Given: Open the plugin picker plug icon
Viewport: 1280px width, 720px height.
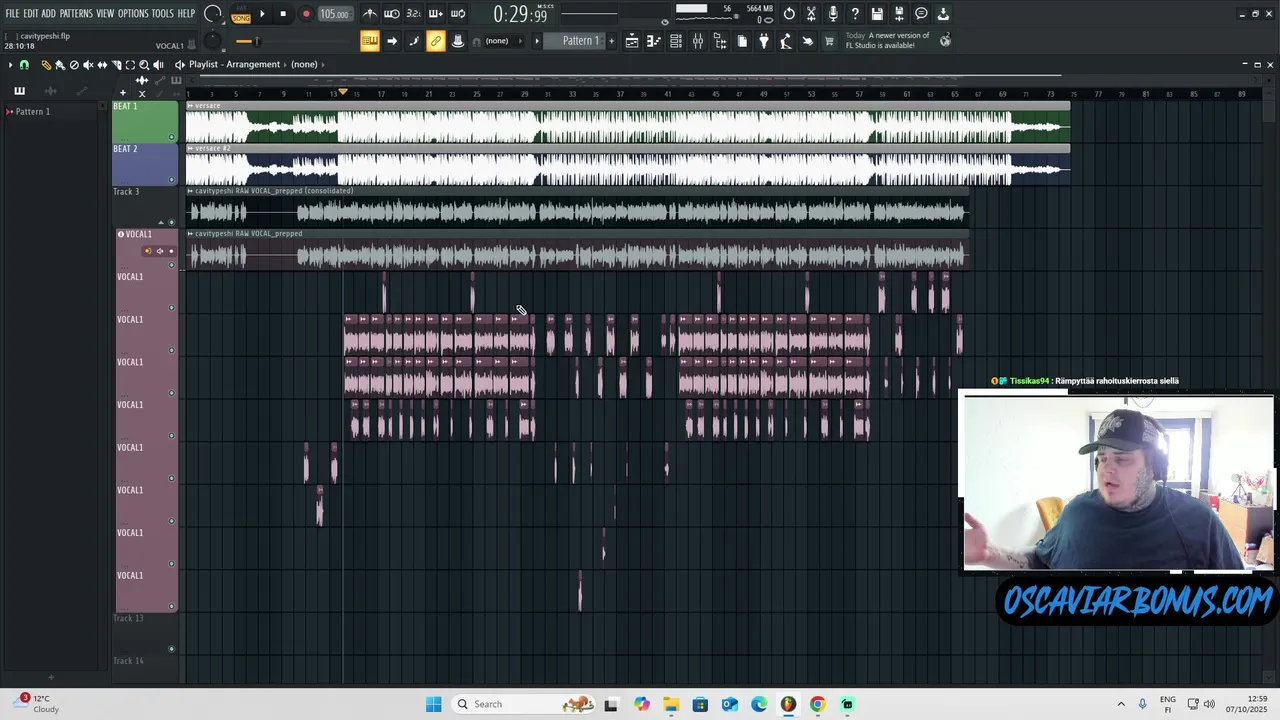Looking at the screenshot, I should pos(764,41).
